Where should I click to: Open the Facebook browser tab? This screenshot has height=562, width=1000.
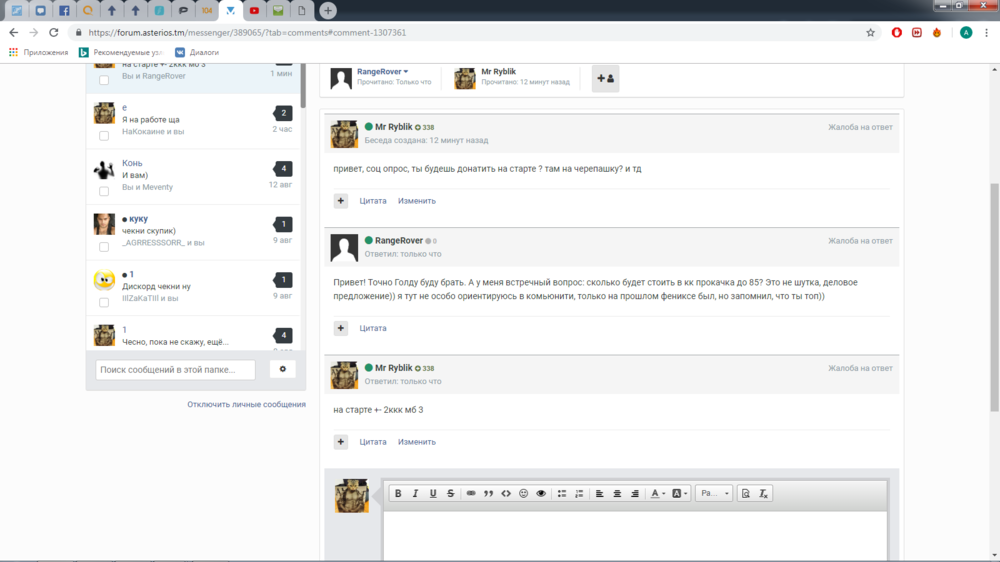coord(64,10)
